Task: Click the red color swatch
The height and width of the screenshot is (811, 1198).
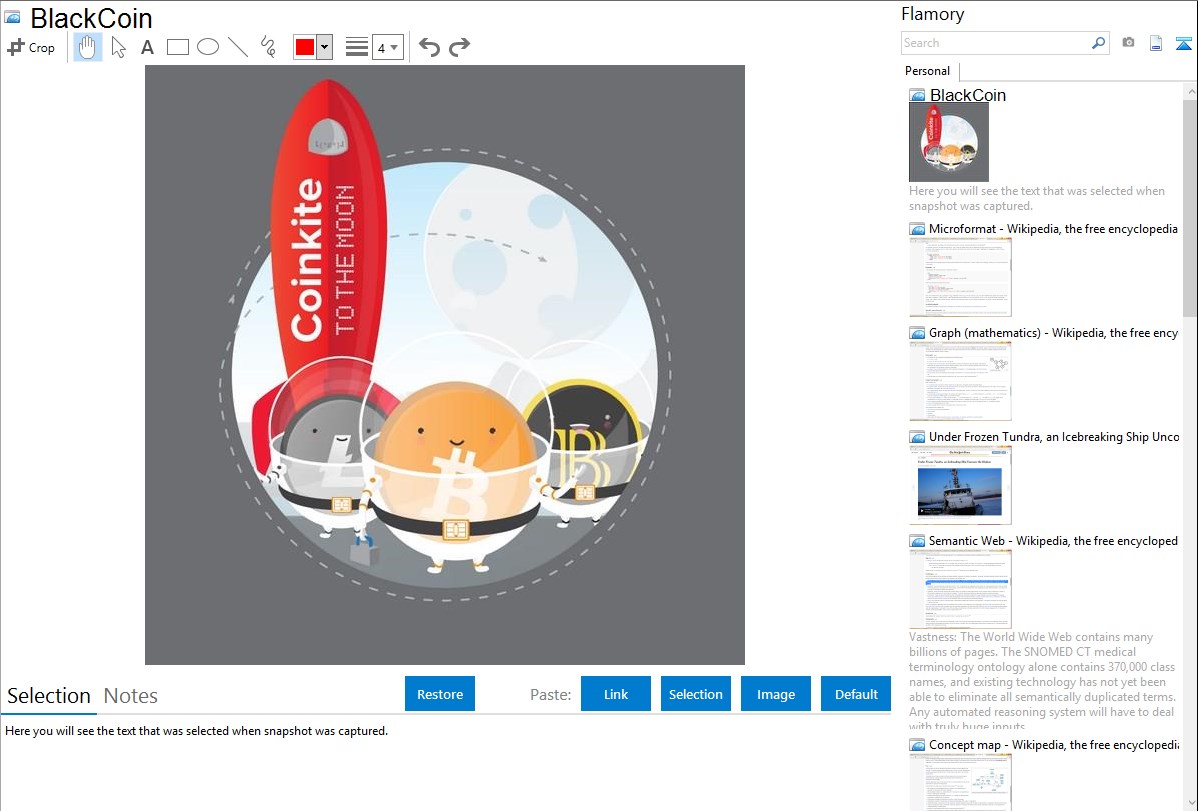Action: [x=305, y=47]
